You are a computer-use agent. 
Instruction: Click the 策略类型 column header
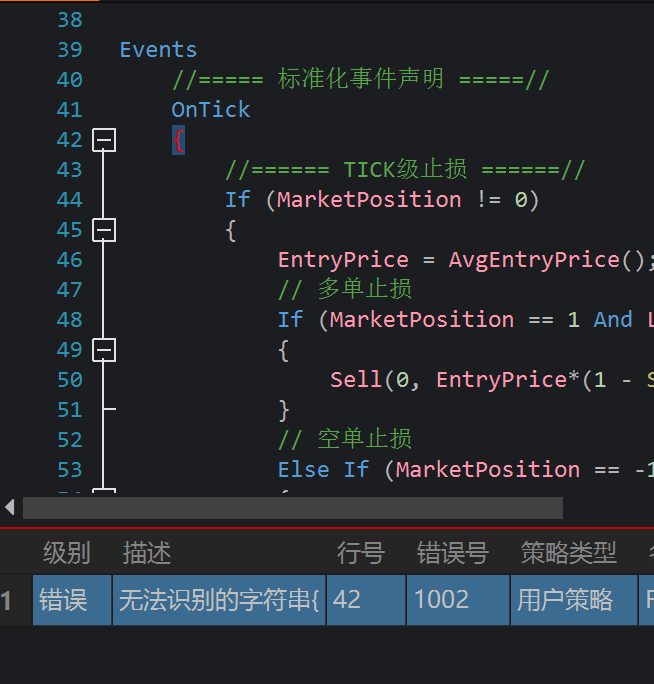point(568,552)
